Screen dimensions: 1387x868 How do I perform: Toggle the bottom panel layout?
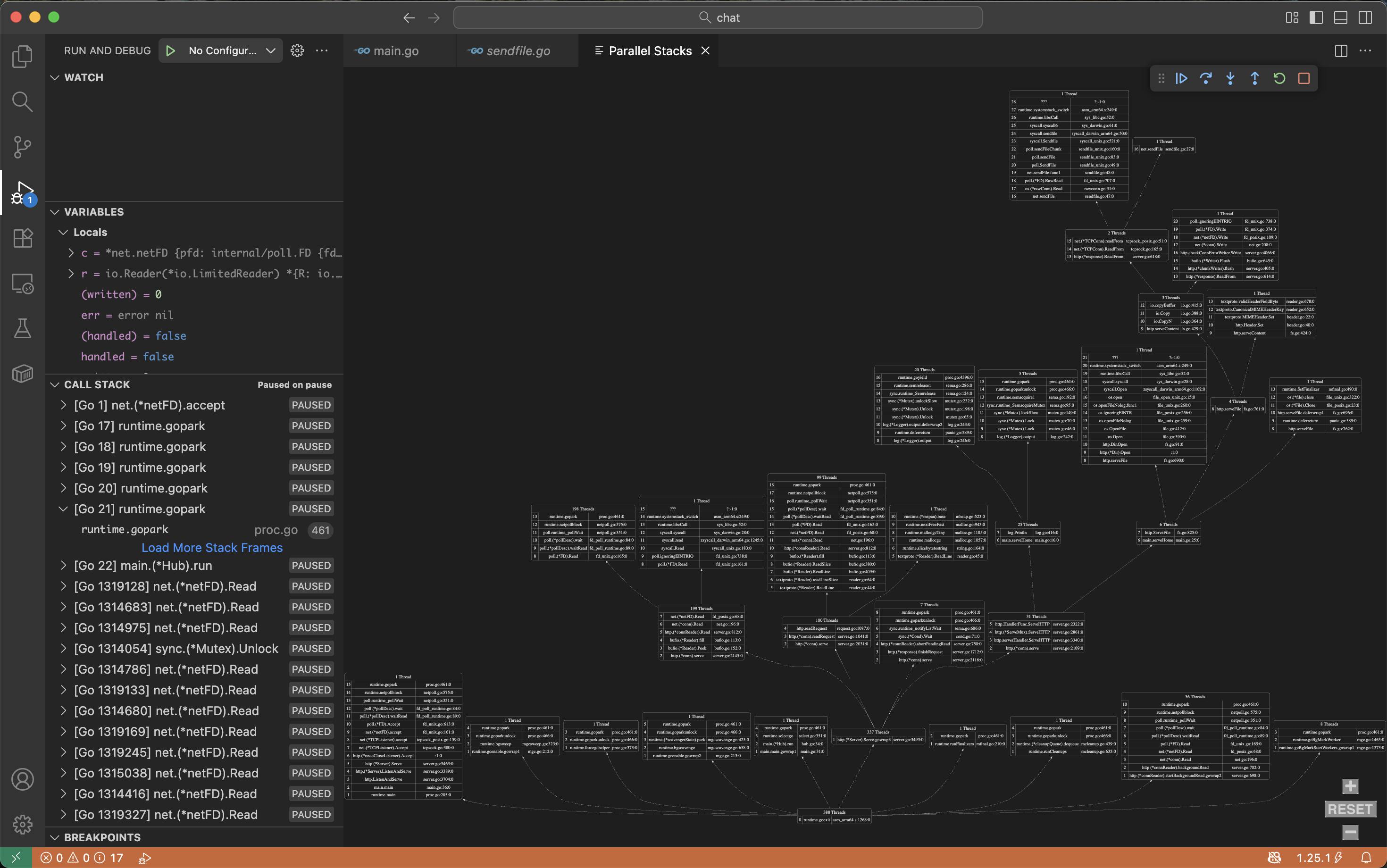click(x=1340, y=17)
